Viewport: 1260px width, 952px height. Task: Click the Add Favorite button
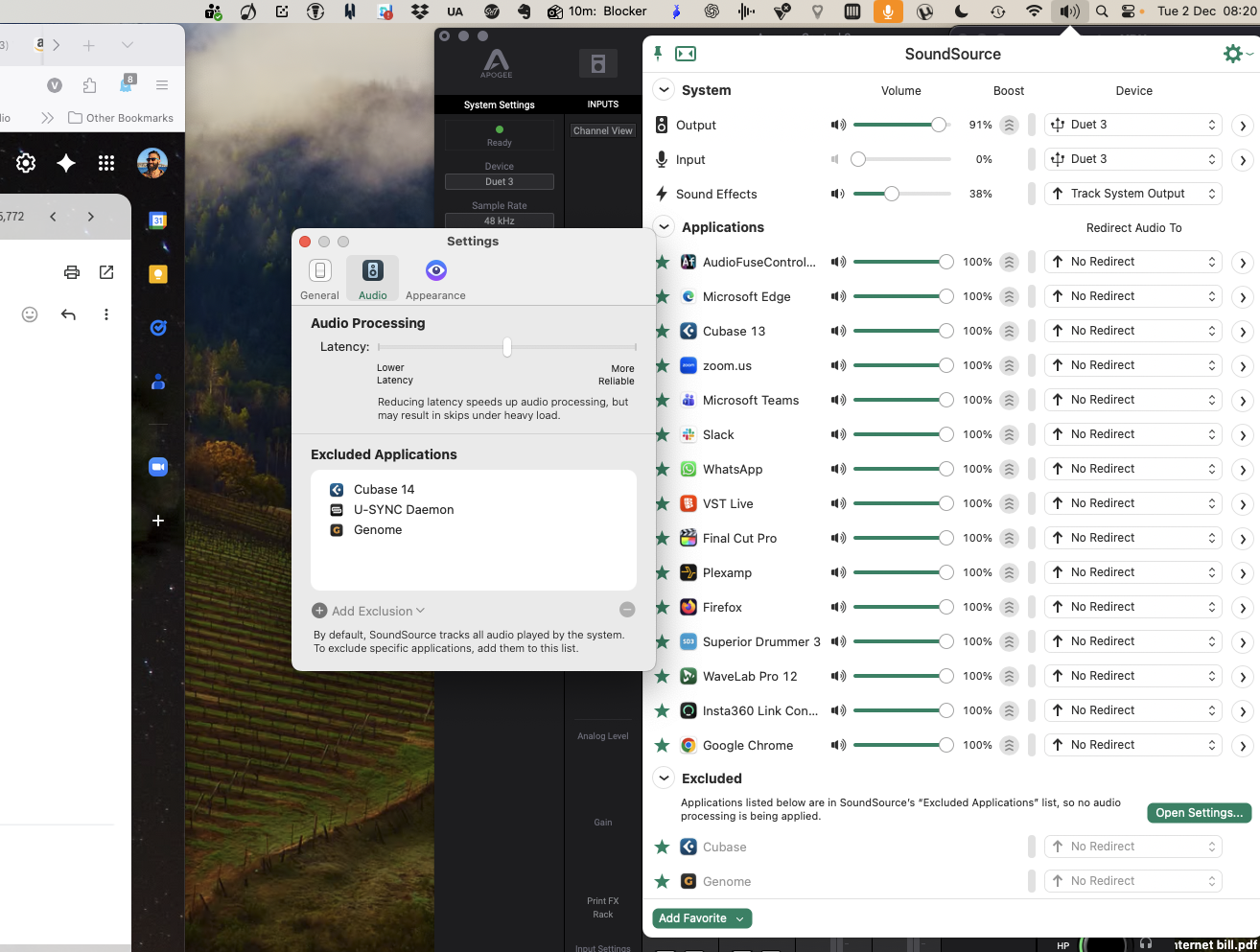click(701, 918)
